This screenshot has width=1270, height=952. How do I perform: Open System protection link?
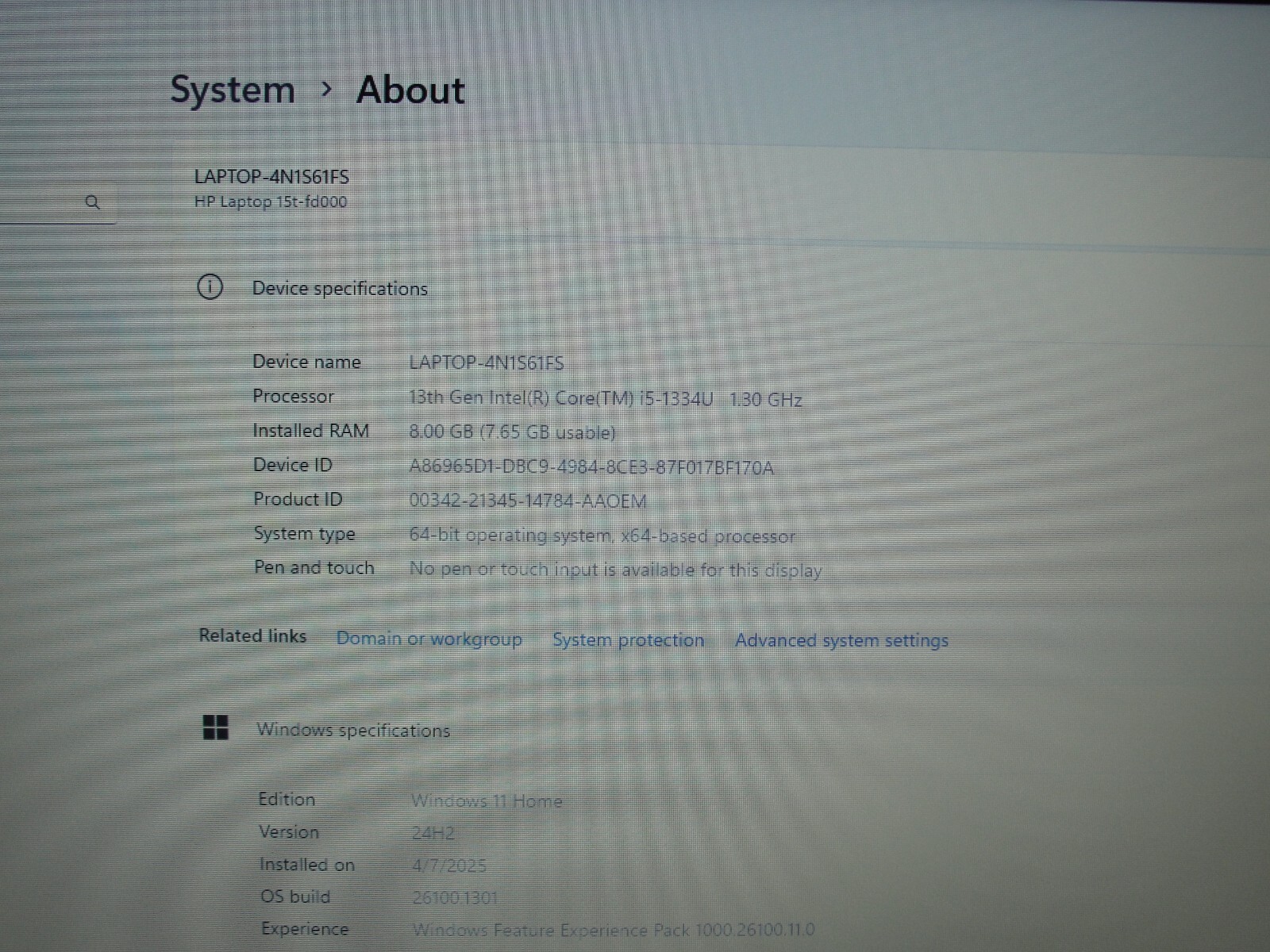click(x=628, y=640)
